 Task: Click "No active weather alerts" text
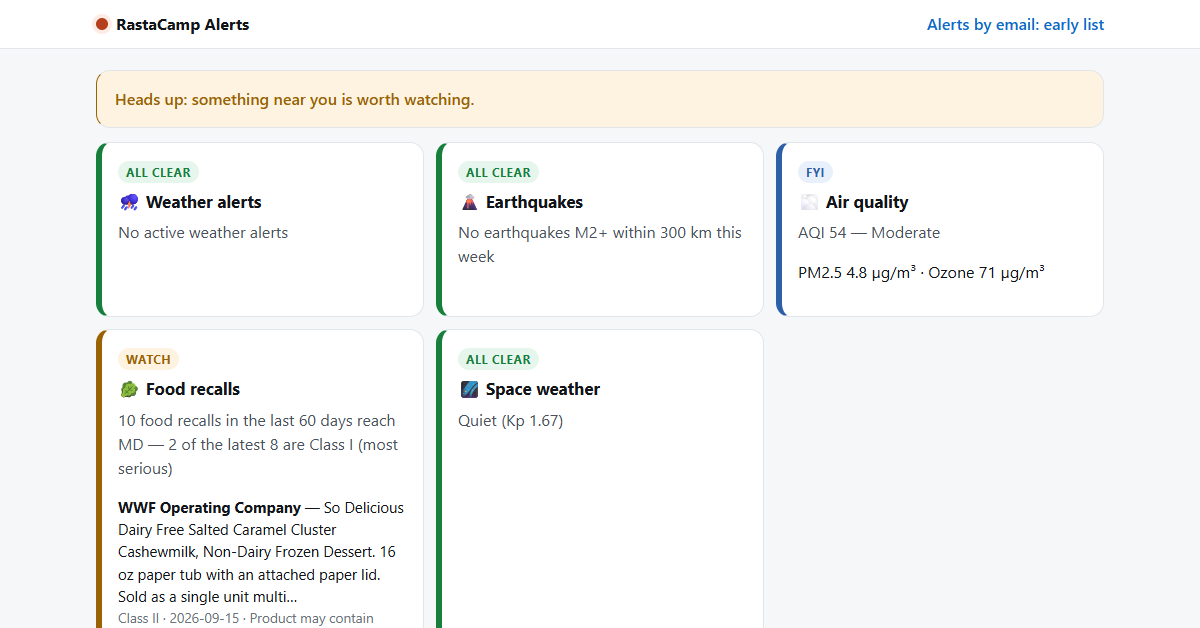(x=203, y=233)
